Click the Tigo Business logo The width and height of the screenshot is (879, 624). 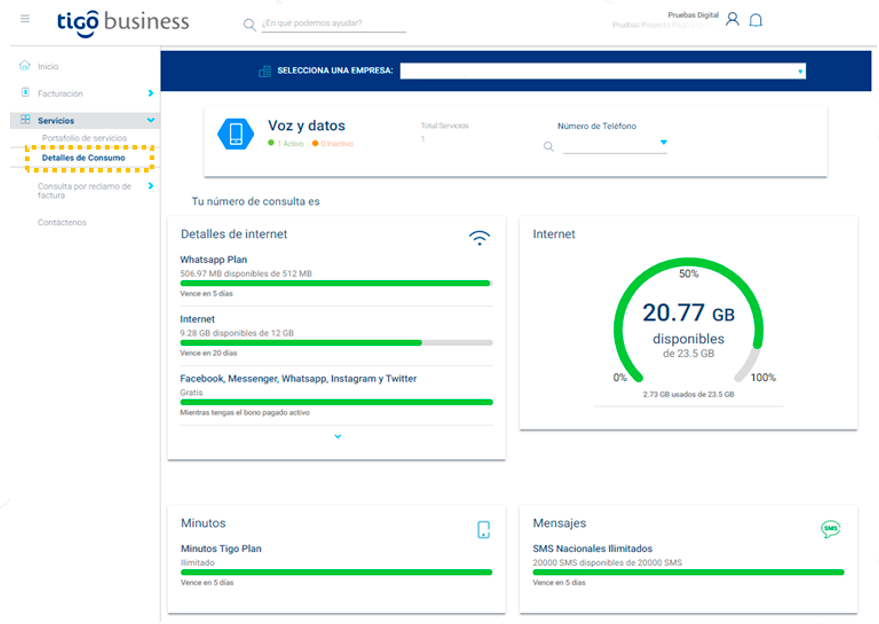coord(123,22)
